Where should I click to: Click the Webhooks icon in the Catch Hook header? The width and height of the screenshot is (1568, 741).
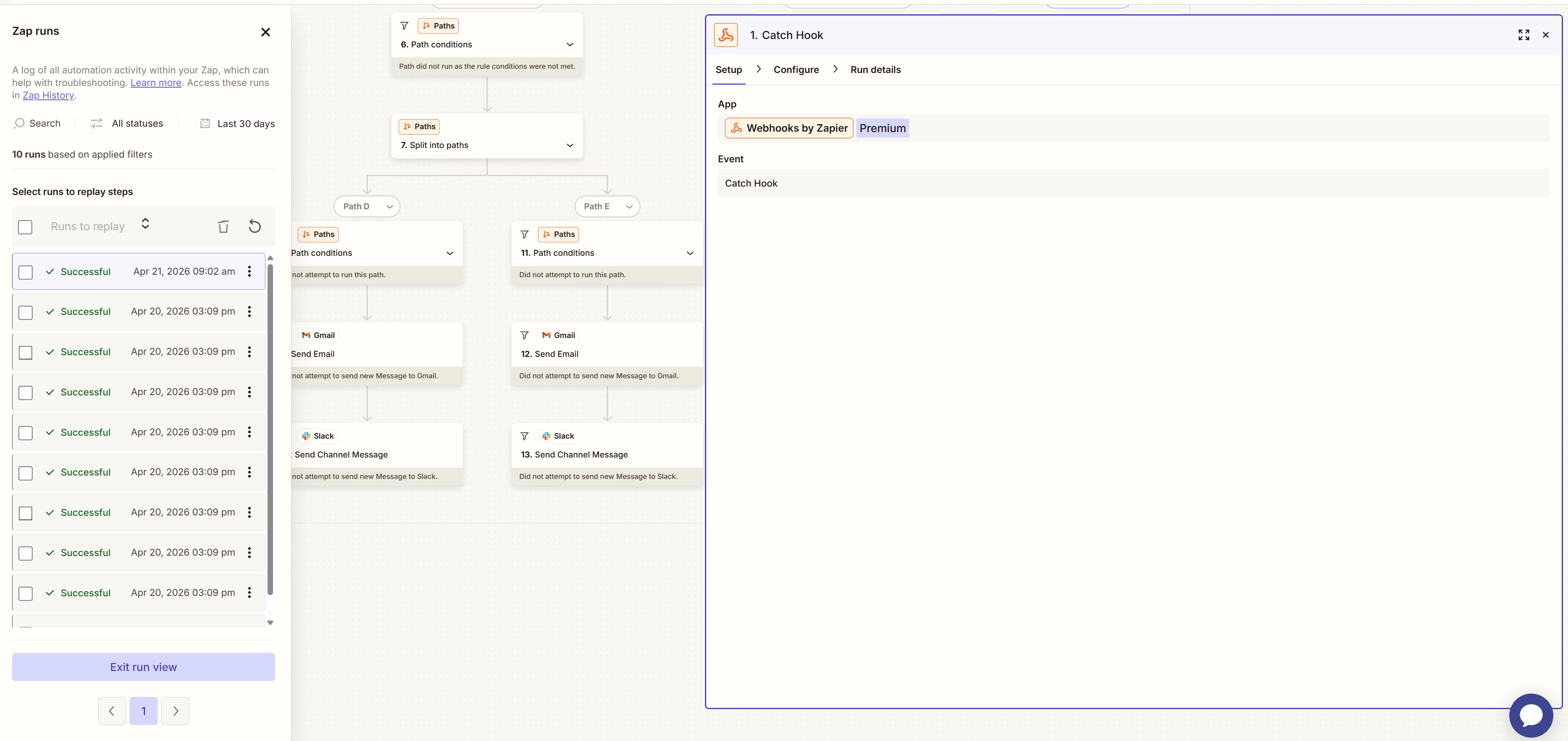point(725,35)
